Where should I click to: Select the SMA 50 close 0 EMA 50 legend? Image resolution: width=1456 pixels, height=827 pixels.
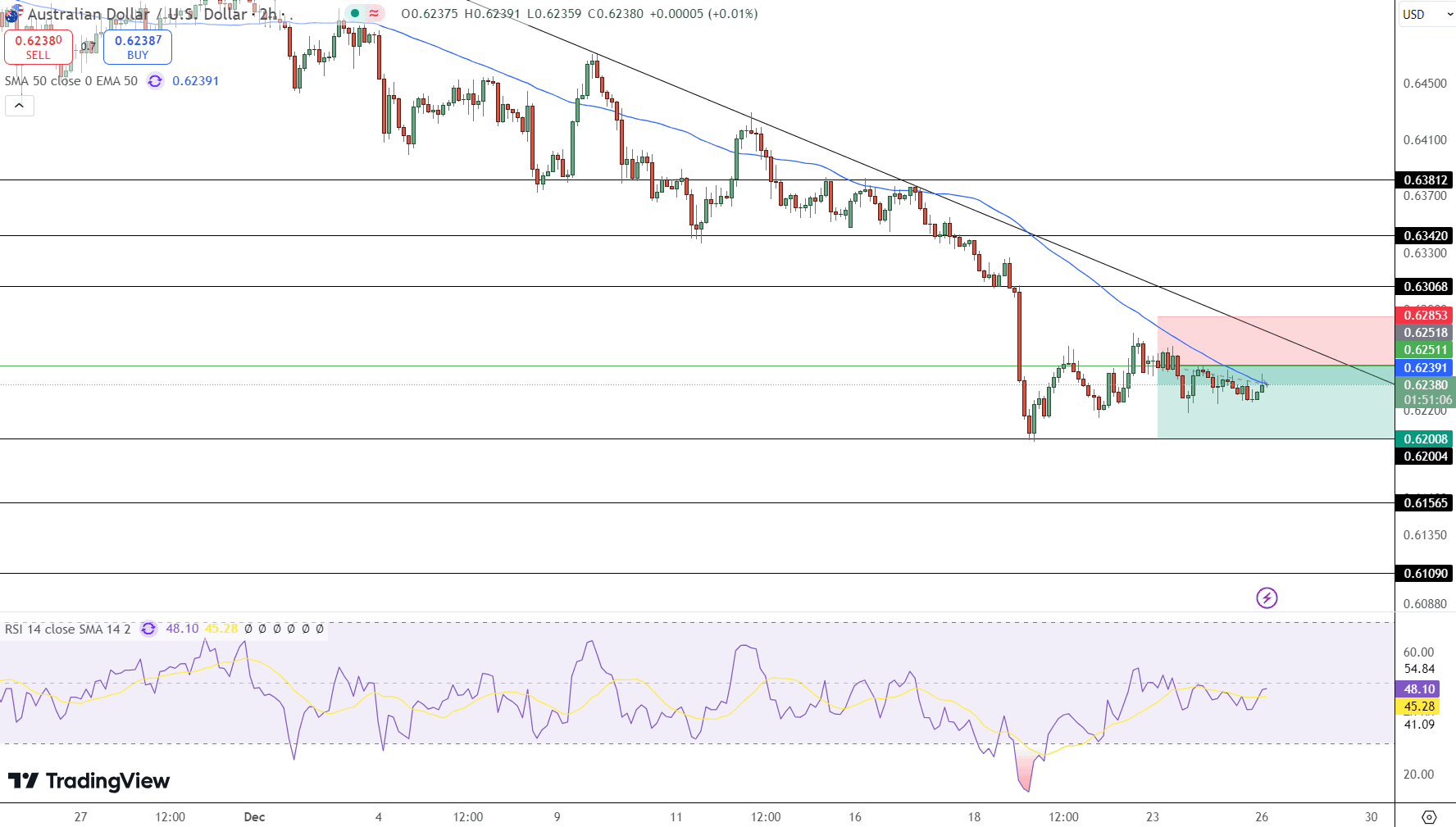coord(71,81)
